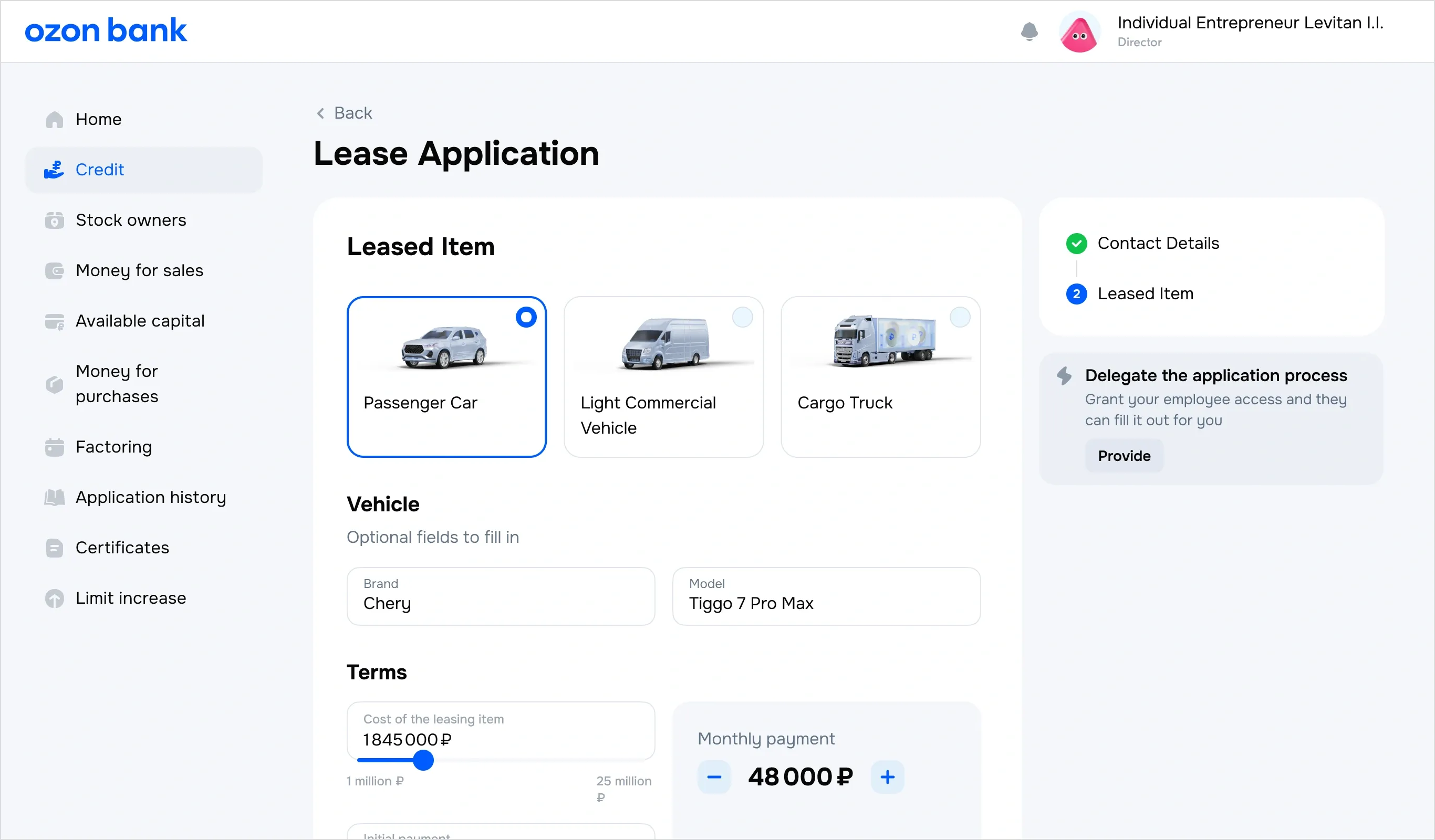Screen dimensions: 1435x840
Task: Click the Model field Tiggo 7 Pro Max
Action: [x=826, y=596]
